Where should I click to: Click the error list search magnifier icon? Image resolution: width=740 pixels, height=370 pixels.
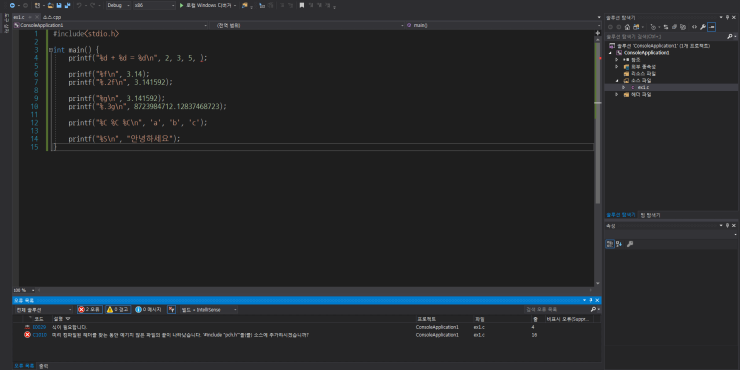point(593,310)
